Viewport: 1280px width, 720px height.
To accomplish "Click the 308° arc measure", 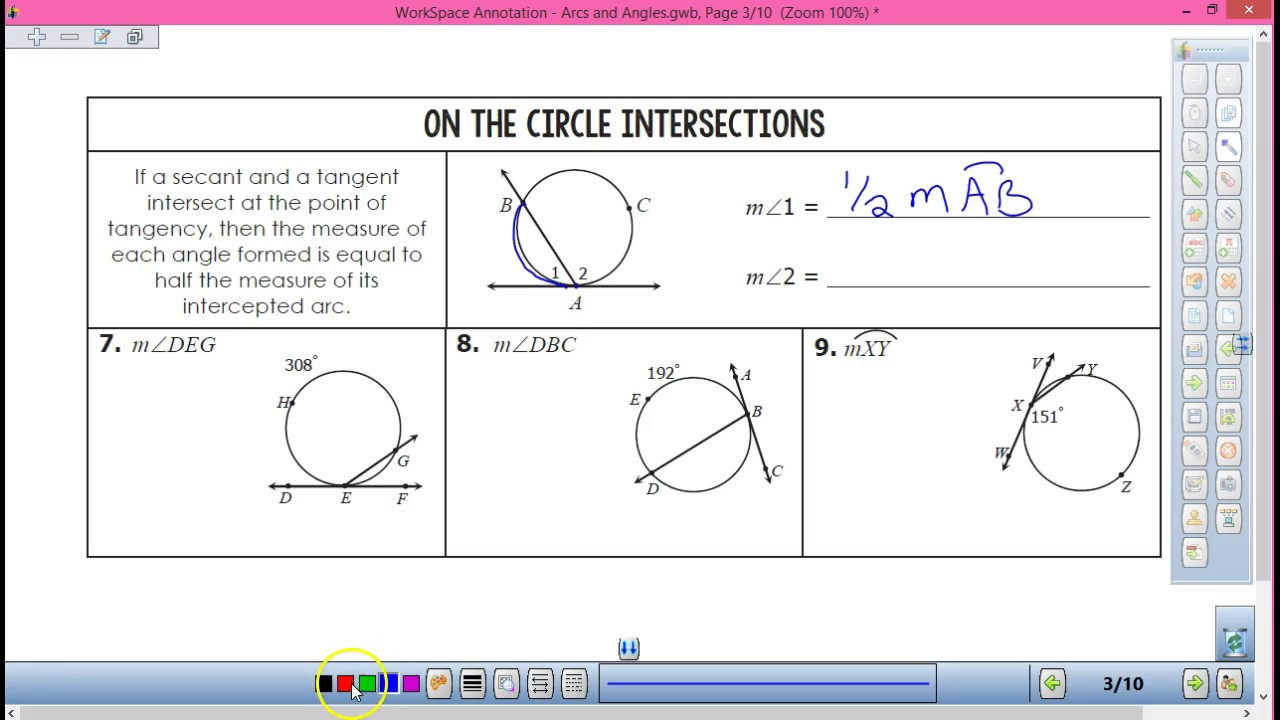I will (x=301, y=365).
